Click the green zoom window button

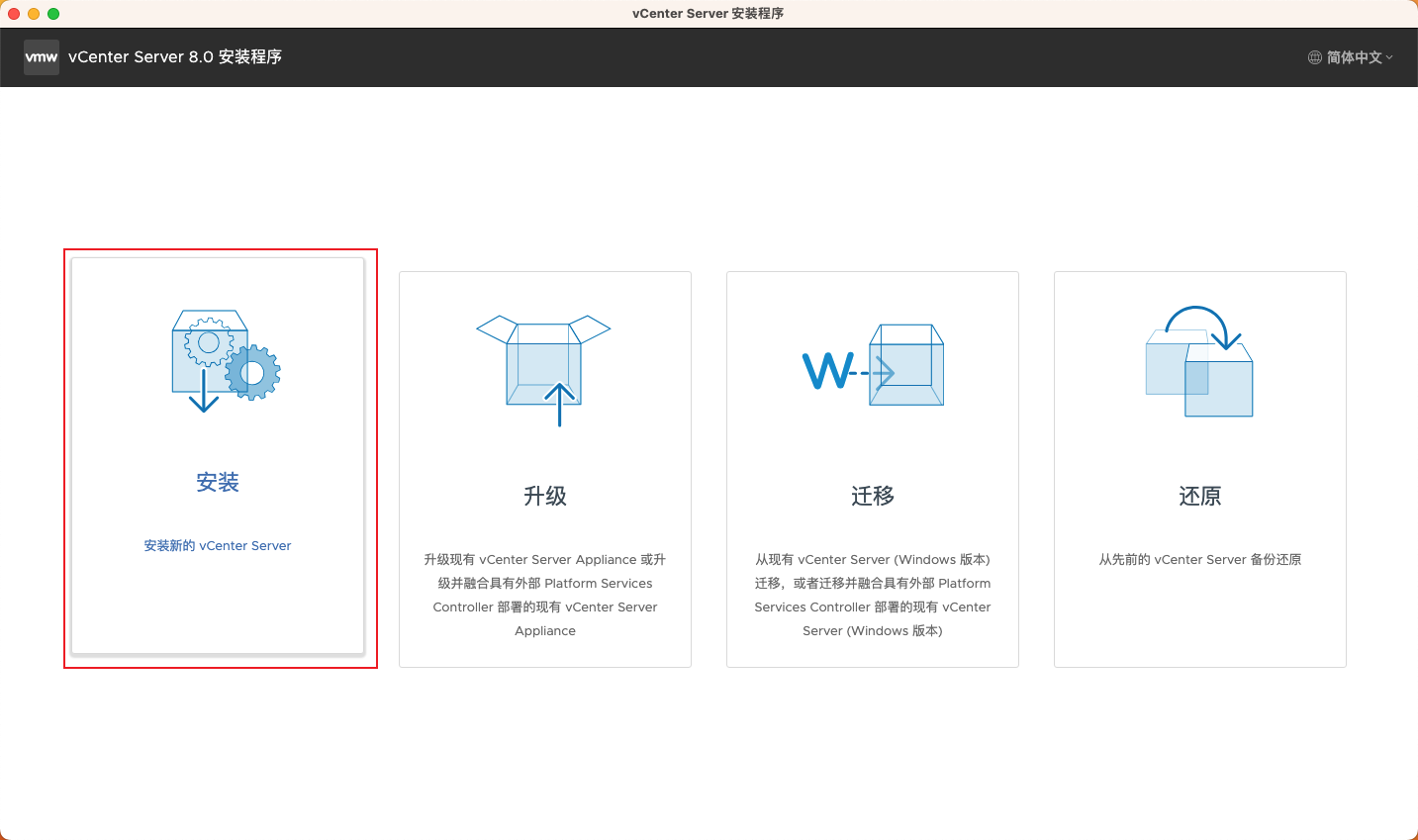(x=53, y=14)
